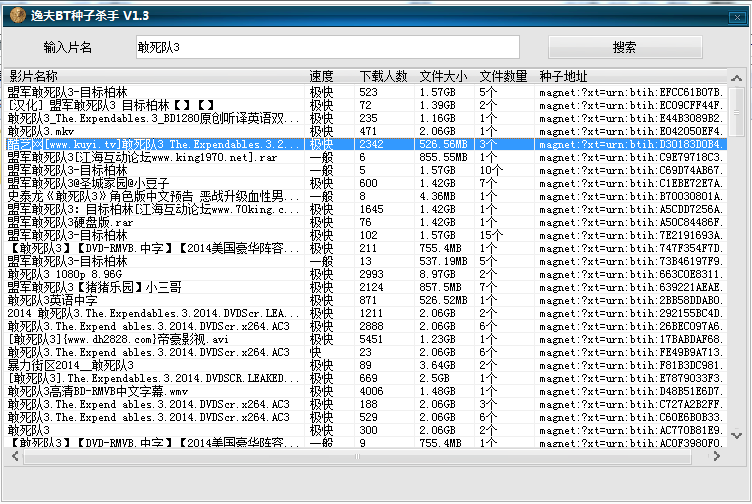The width and height of the screenshot is (752, 504).
Task: Select row 盟军敢死队3[江海互动论坛www.king1970.net].rar
Action: coord(365,157)
